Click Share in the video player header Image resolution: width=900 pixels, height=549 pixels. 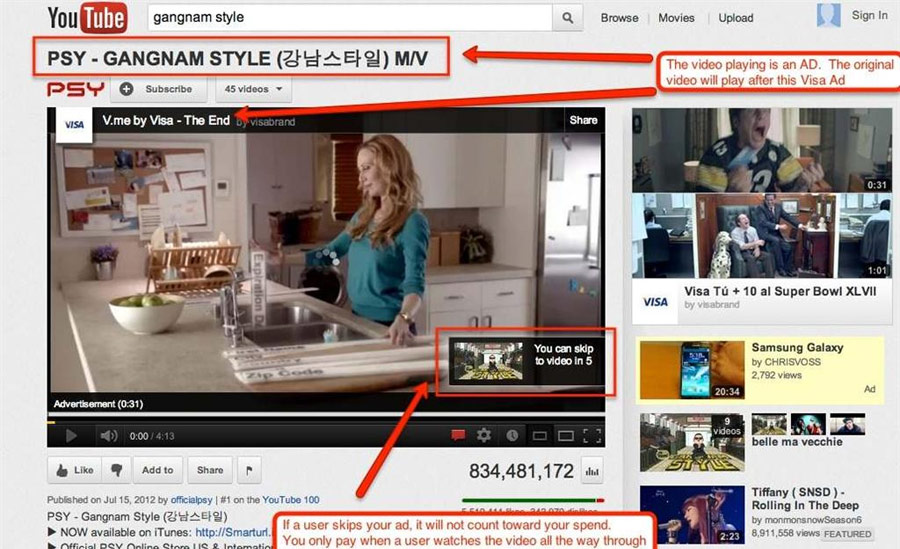[583, 120]
